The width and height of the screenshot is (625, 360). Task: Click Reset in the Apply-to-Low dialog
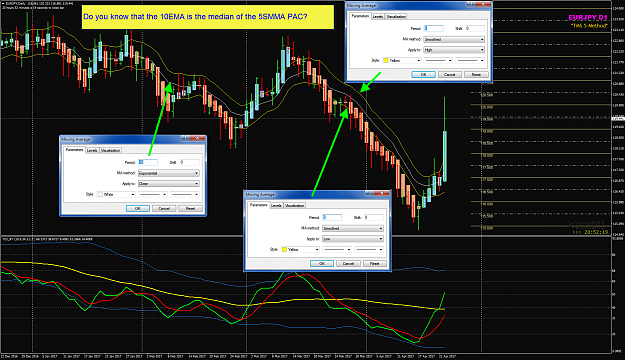point(374,264)
